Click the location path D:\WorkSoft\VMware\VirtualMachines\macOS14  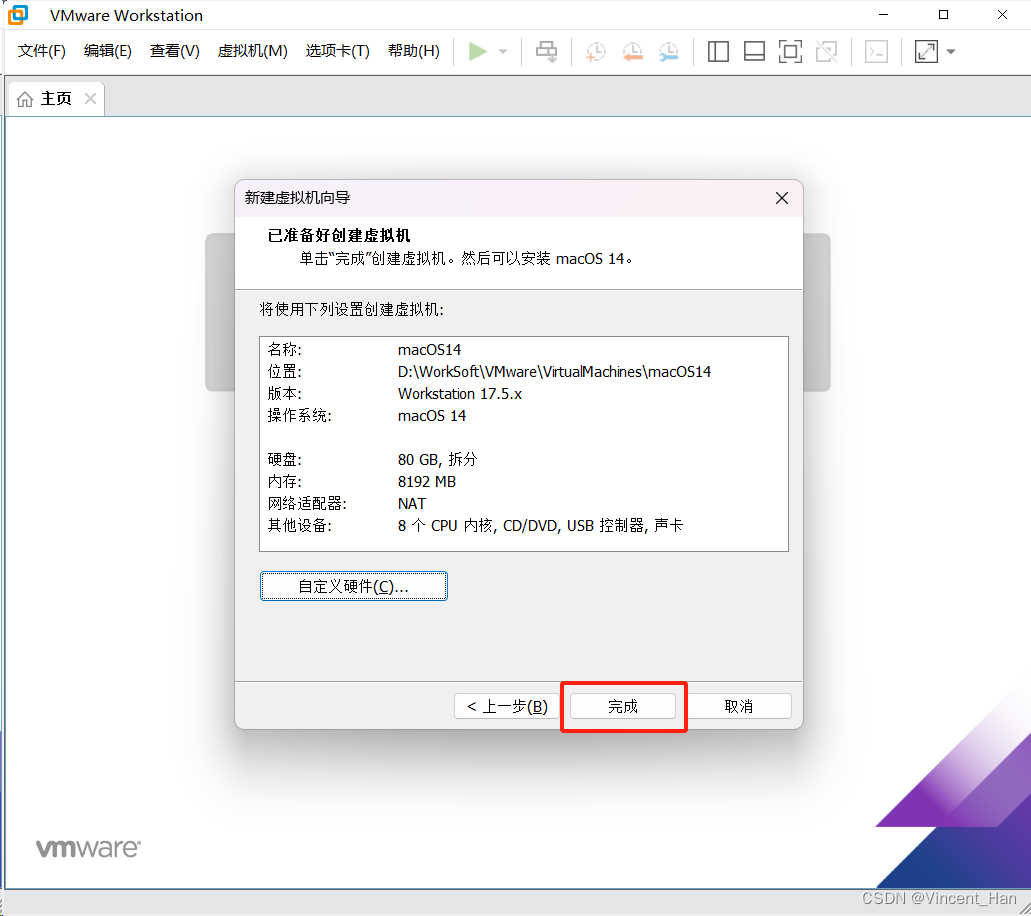[x=554, y=372]
